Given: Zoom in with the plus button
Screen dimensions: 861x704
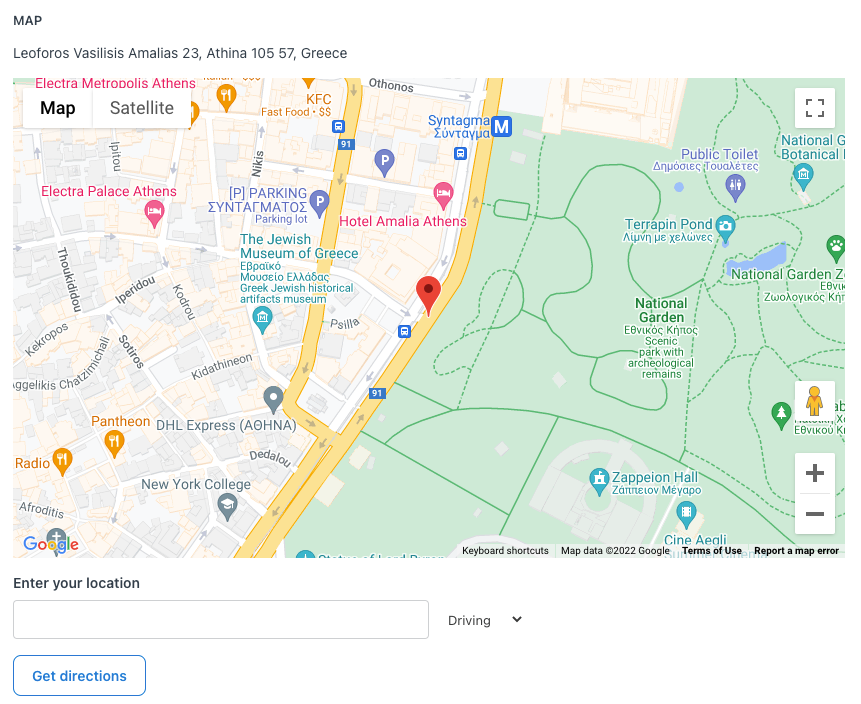Looking at the screenshot, I should pyautogui.click(x=814, y=473).
